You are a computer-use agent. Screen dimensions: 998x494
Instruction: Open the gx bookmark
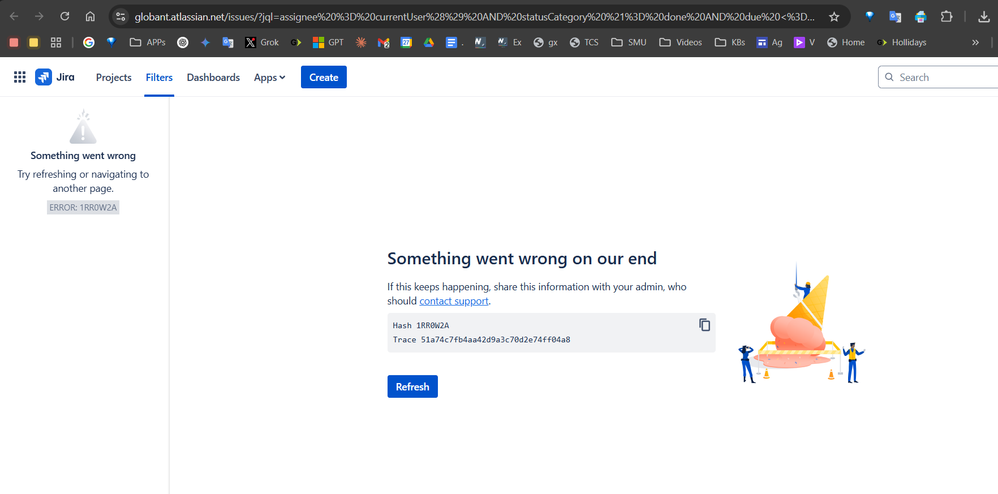[x=545, y=43]
